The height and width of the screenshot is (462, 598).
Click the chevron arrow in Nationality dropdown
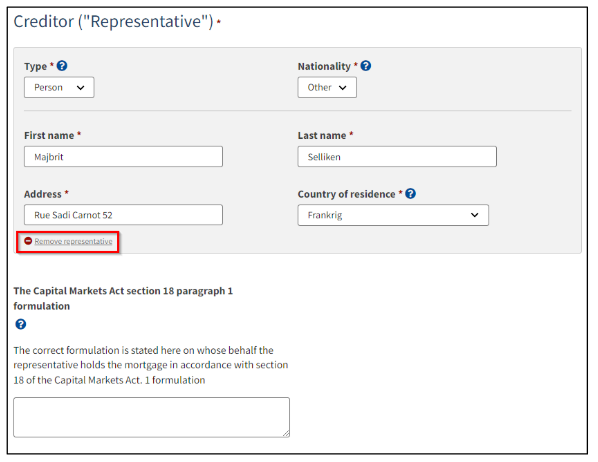coord(343,88)
